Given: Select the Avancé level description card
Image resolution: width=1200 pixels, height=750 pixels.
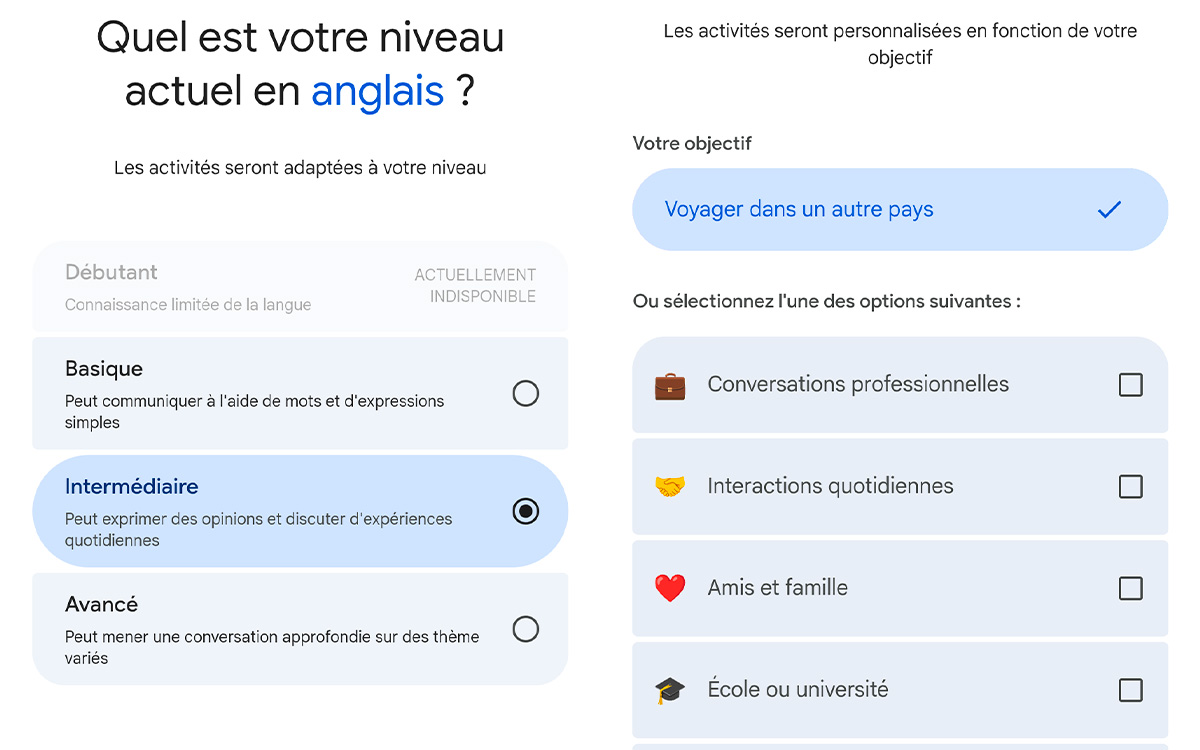Looking at the screenshot, I should (x=300, y=629).
